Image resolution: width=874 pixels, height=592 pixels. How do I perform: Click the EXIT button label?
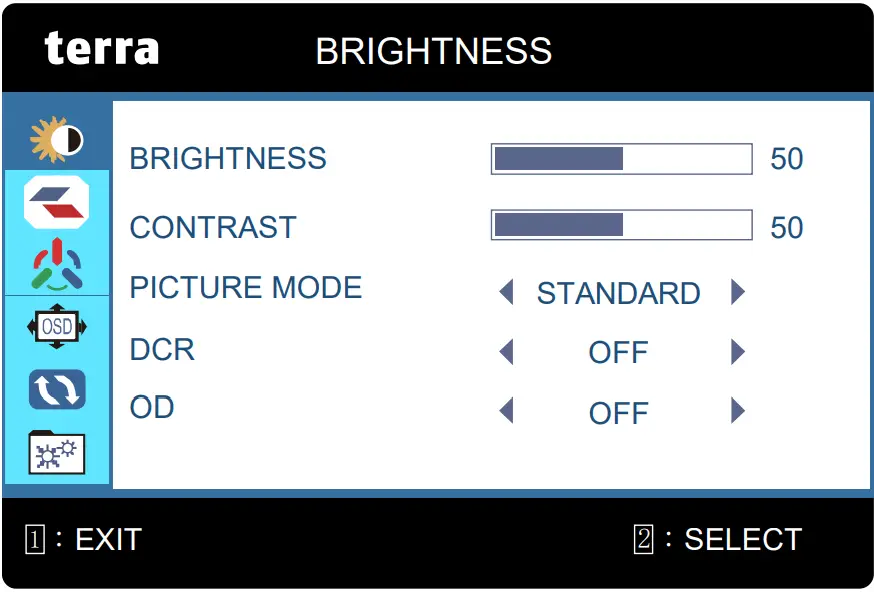click(108, 540)
